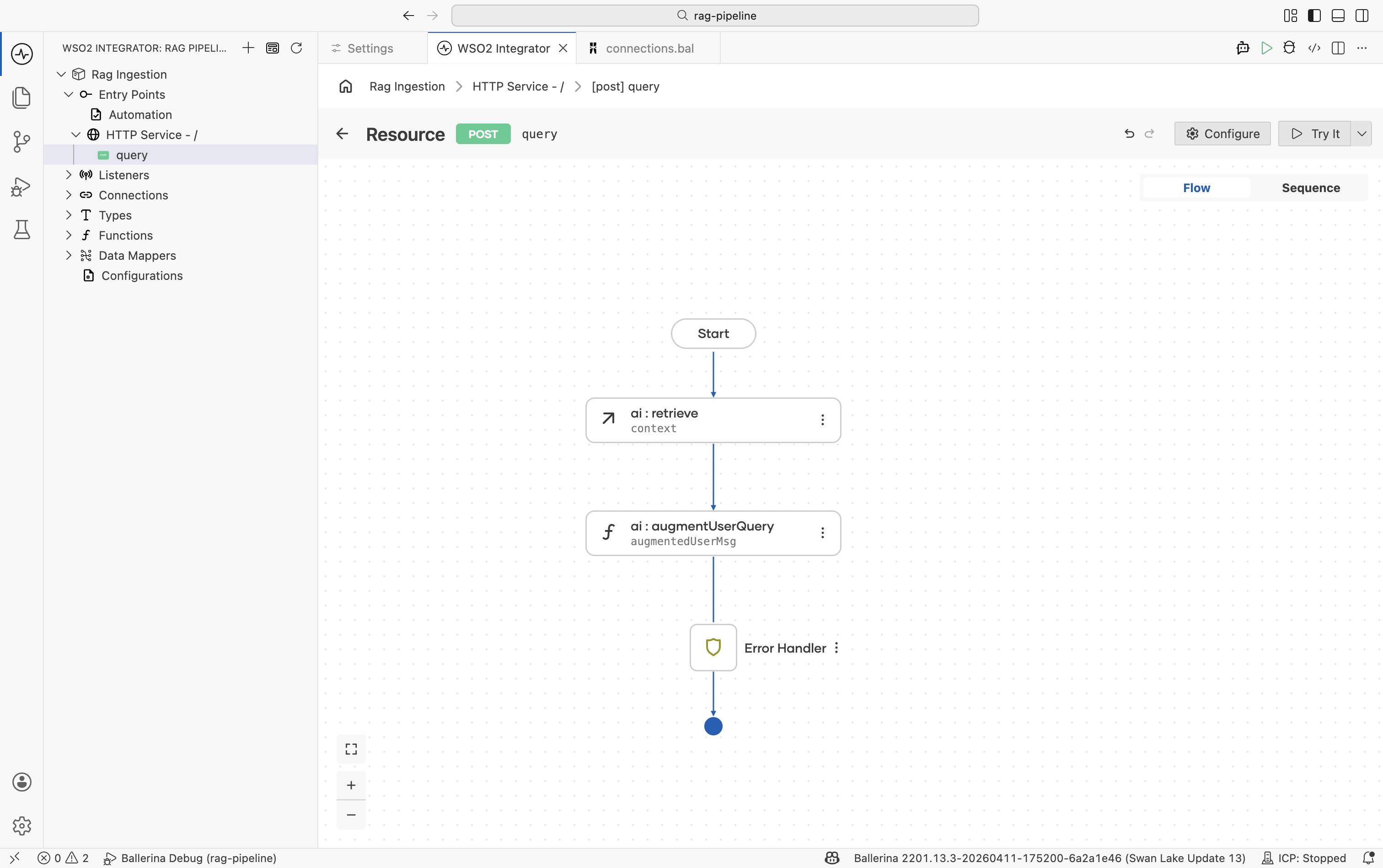Click Ballerina Debug status bar item

(x=190, y=858)
